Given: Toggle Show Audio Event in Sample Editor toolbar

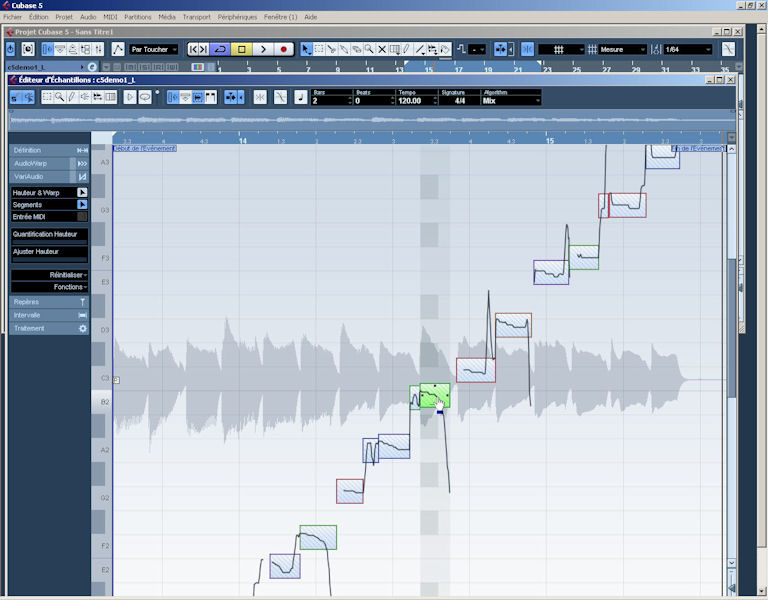Looking at the screenshot, I should [197, 97].
